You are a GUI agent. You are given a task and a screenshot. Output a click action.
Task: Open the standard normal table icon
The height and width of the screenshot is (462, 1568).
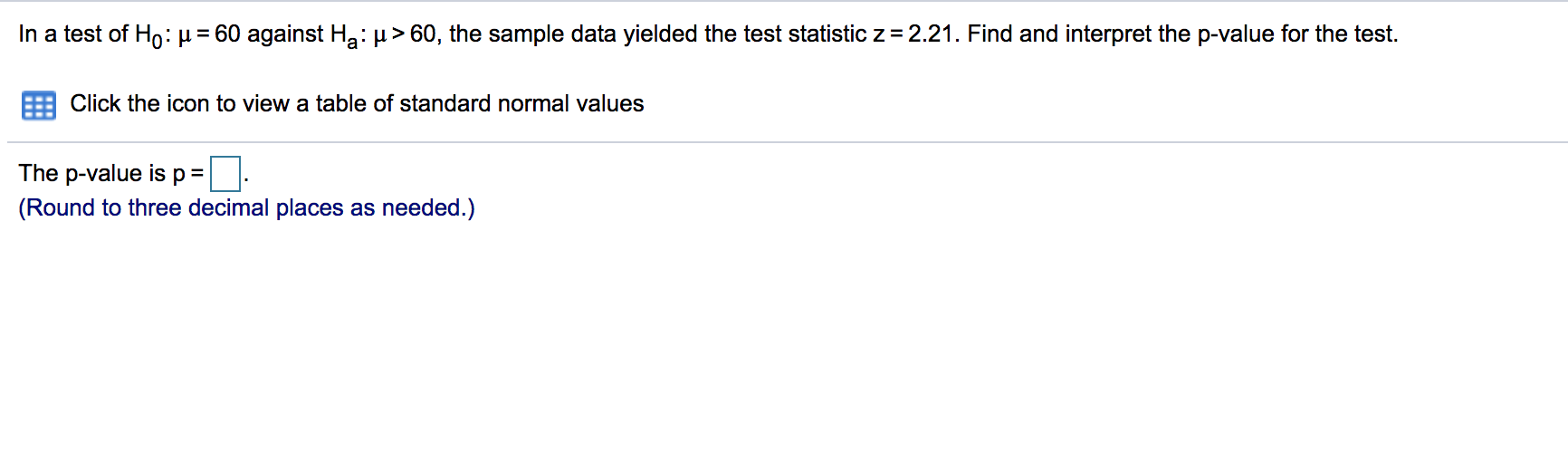tap(38, 105)
